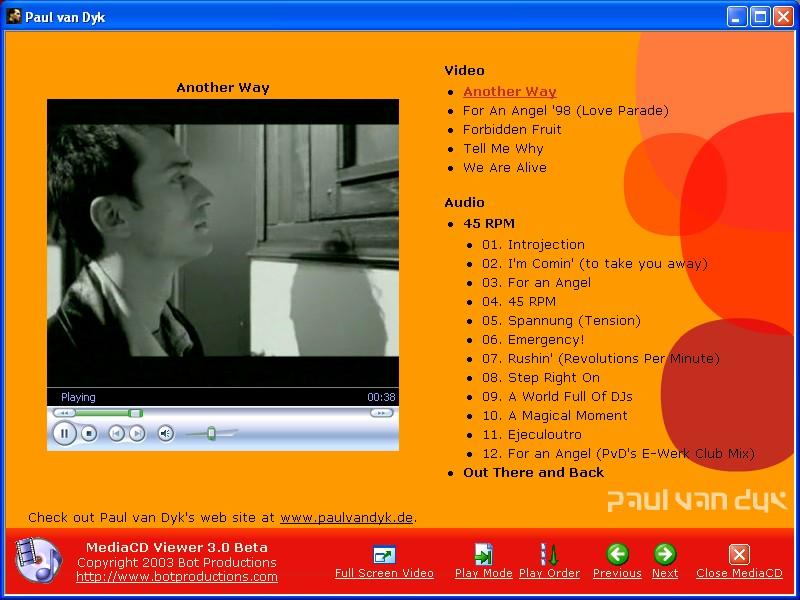This screenshot has height=600, width=800.
Task: Play track 01. Introjection
Action: pyautogui.click(x=533, y=245)
